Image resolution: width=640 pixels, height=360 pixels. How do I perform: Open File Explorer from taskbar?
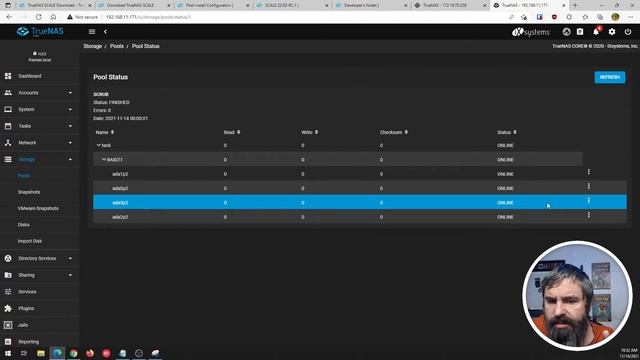click(x=40, y=353)
